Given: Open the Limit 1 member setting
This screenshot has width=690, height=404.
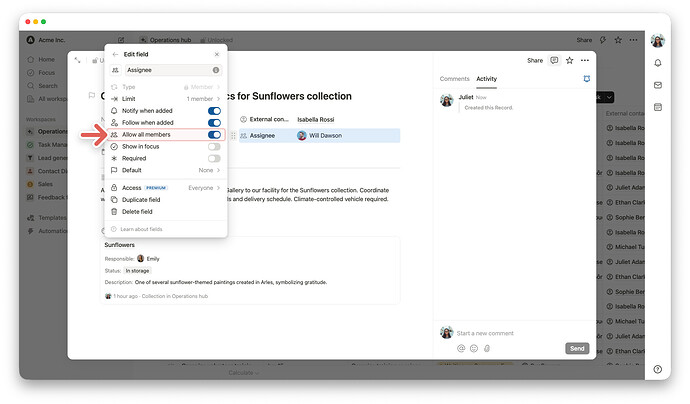Looking at the screenshot, I should click(166, 99).
